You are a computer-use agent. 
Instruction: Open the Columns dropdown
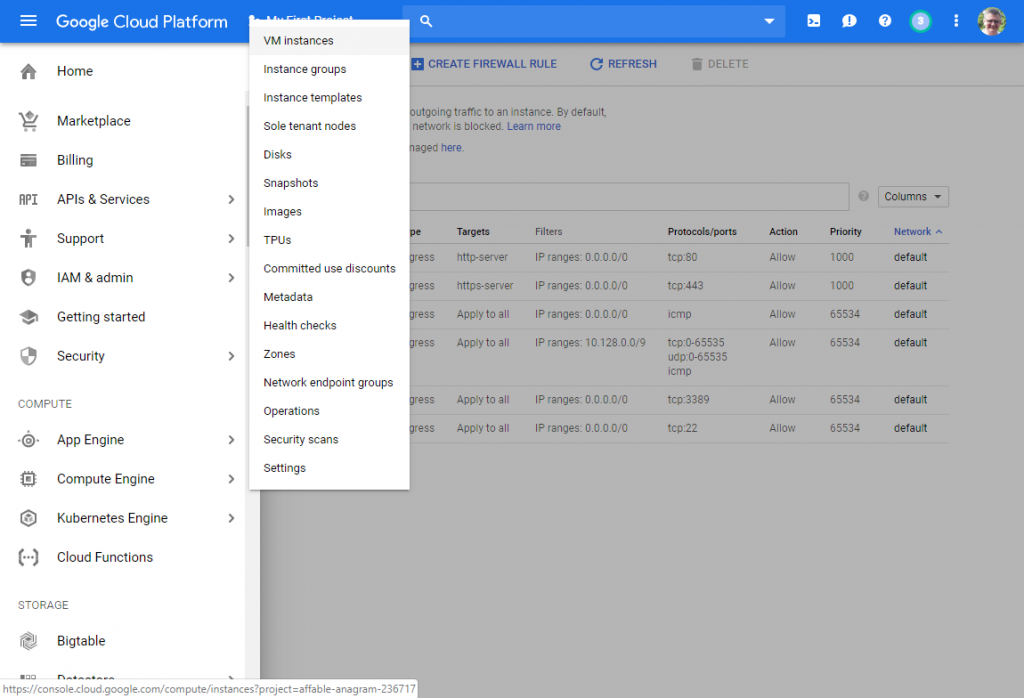click(x=913, y=197)
